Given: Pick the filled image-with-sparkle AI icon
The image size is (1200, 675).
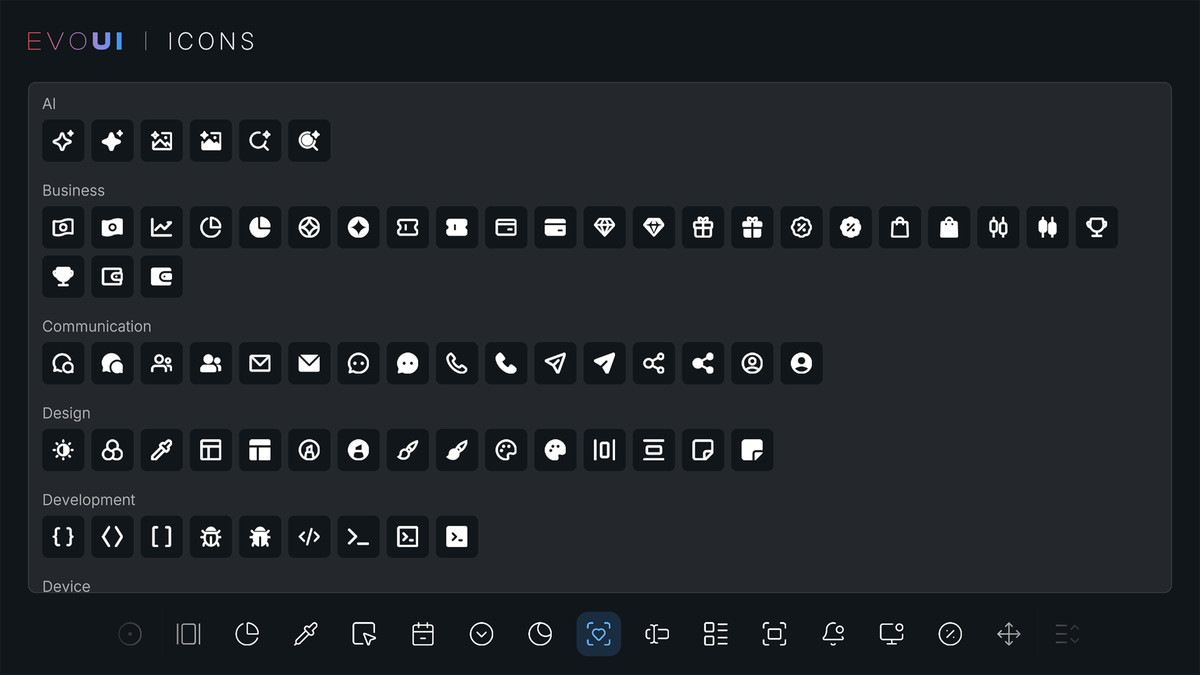Looking at the screenshot, I should 210,141.
